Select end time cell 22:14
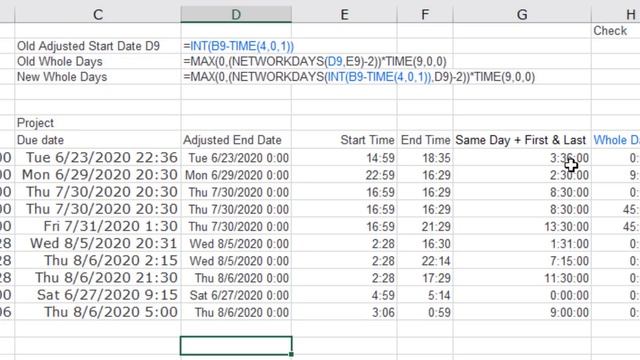Image resolution: width=640 pixels, height=360 pixels. (436, 261)
